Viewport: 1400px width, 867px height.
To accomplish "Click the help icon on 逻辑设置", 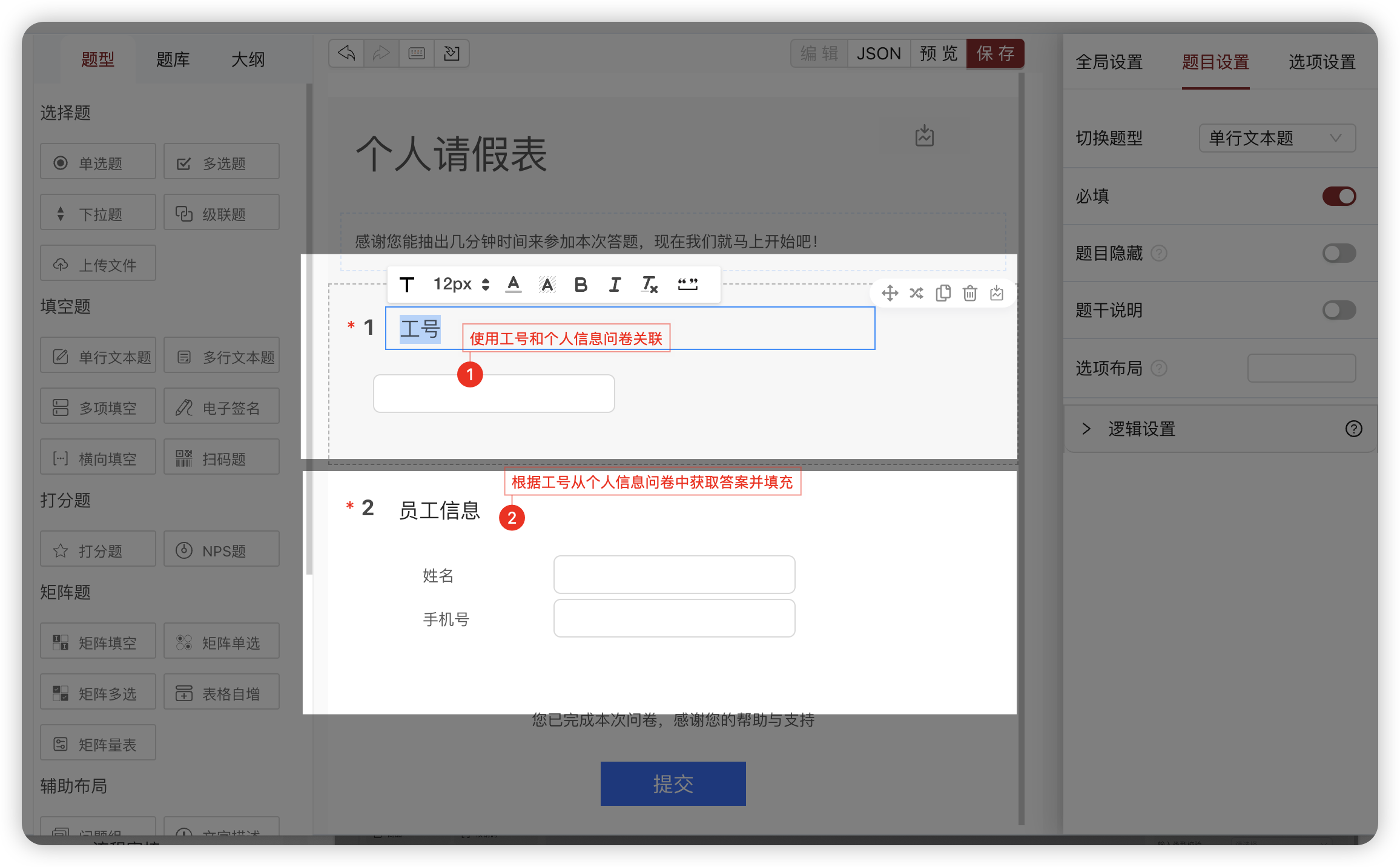I will tap(1354, 429).
